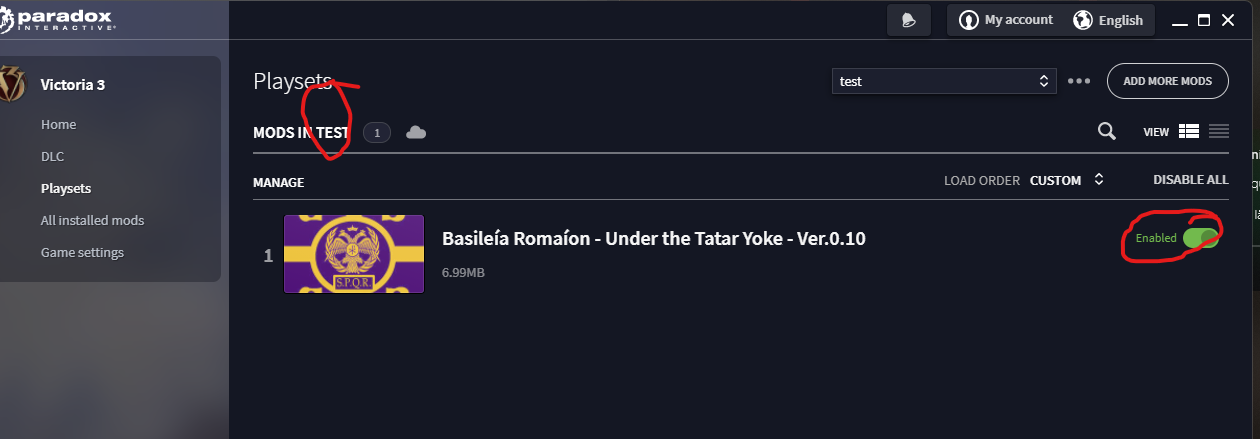Image resolution: width=1260 pixels, height=439 pixels.
Task: Open the My account profile icon
Action: pos(968,20)
